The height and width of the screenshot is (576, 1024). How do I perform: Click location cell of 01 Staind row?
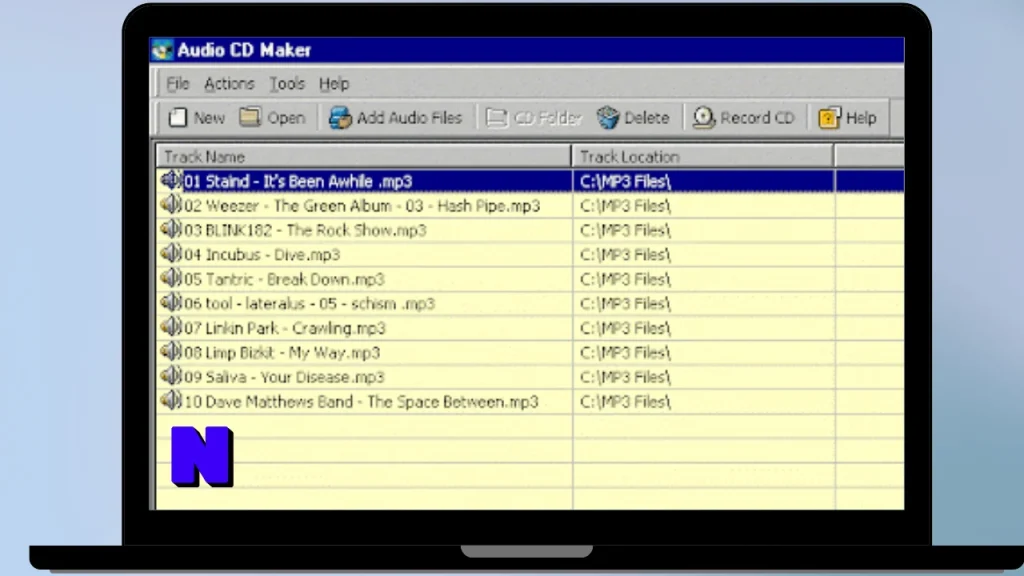pos(704,181)
